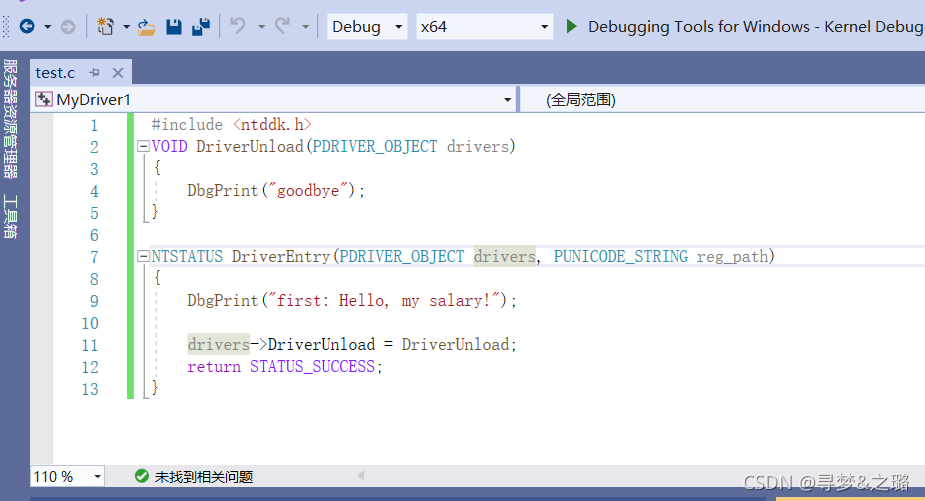Click the return keyword on line 12
This screenshot has width=925, height=501.
(214, 366)
